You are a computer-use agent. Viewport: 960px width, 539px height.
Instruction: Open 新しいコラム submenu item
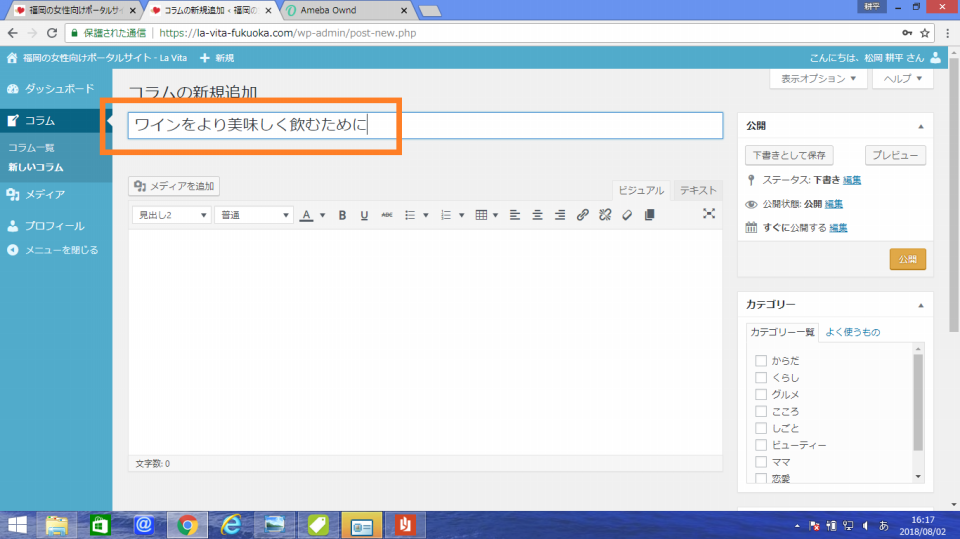[x=36, y=167]
